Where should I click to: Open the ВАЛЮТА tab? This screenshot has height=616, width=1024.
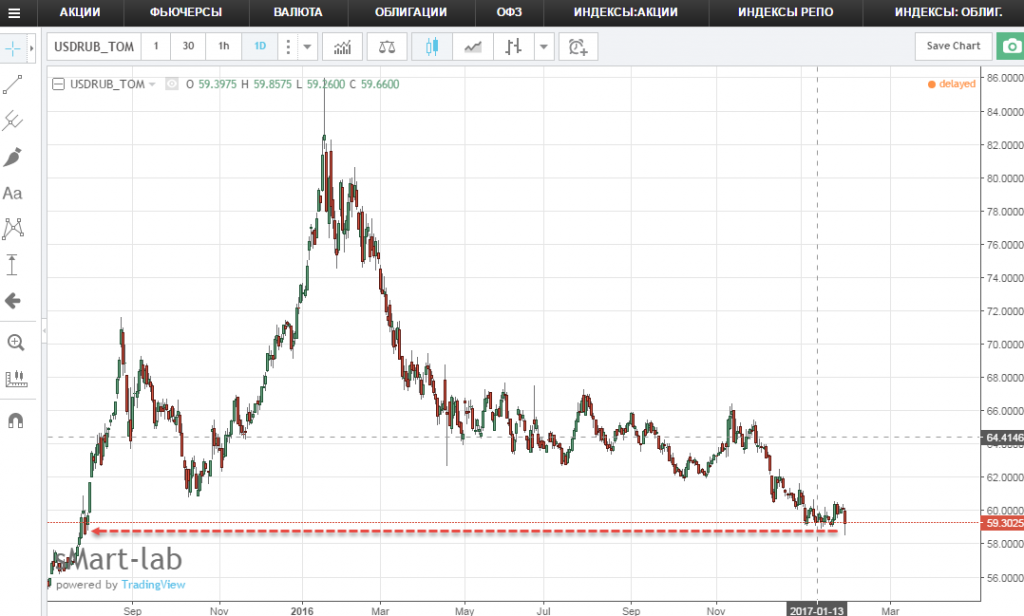298,13
